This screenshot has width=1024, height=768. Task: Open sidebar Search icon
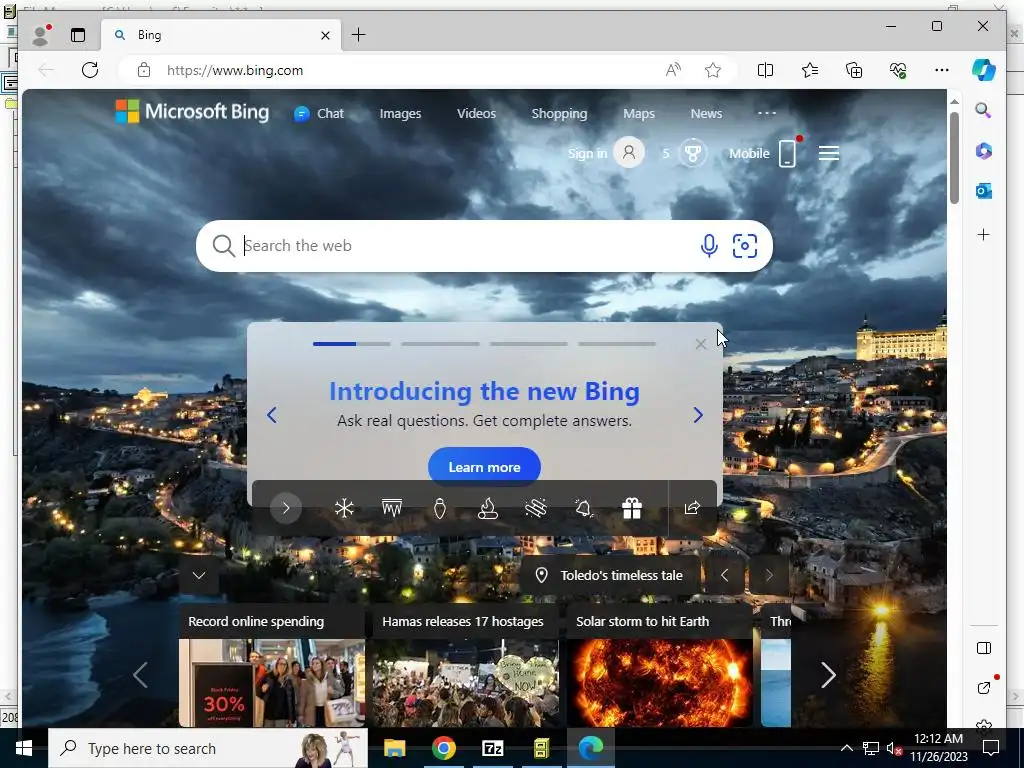click(984, 110)
